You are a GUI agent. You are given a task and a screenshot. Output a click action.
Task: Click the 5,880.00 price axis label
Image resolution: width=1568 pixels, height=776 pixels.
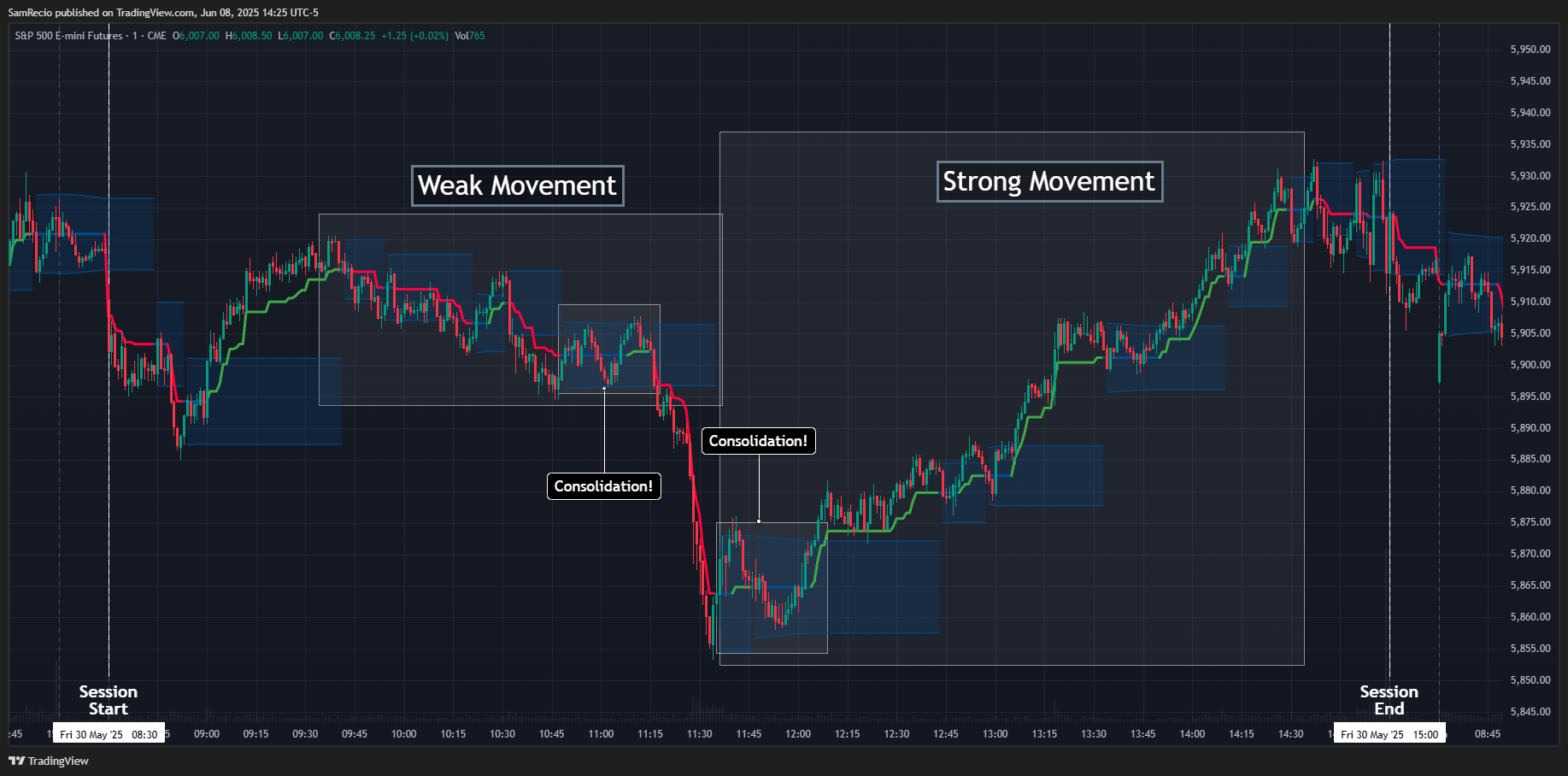(1530, 491)
